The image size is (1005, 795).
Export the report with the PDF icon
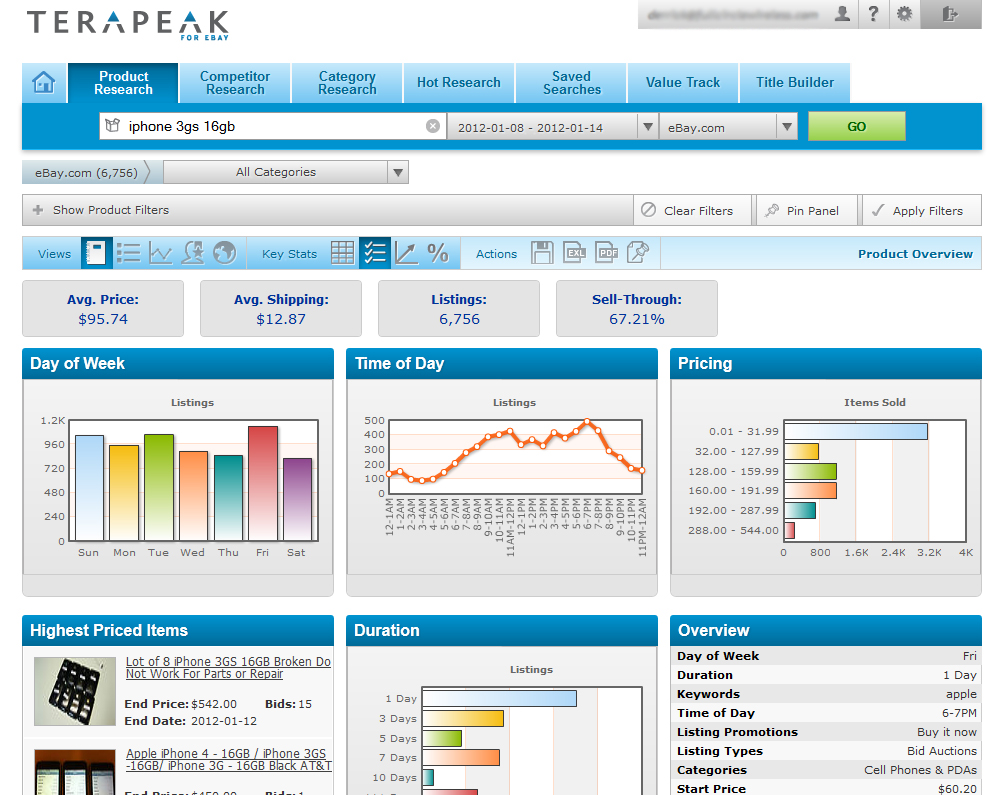tap(606, 253)
